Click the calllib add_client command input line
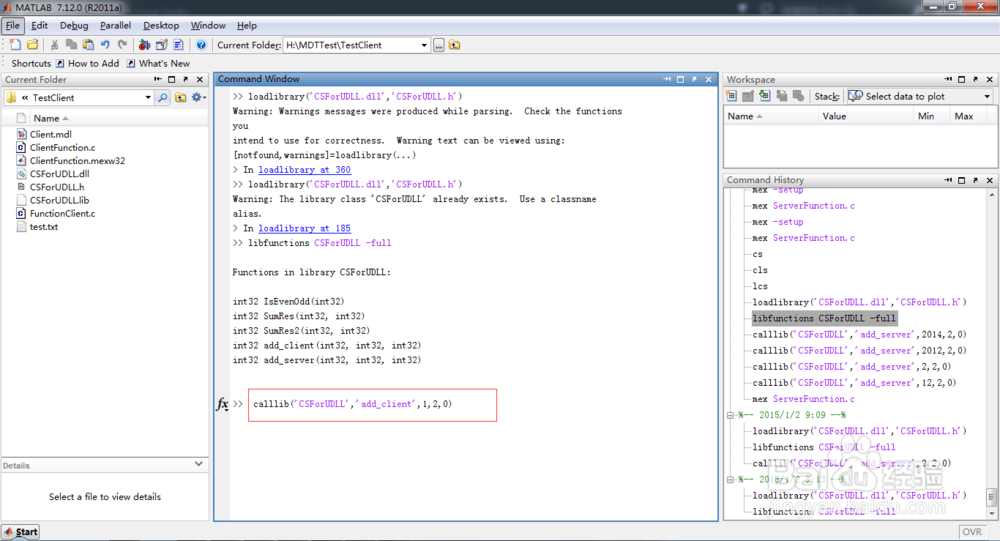This screenshot has height=541, width=1000. (x=372, y=404)
